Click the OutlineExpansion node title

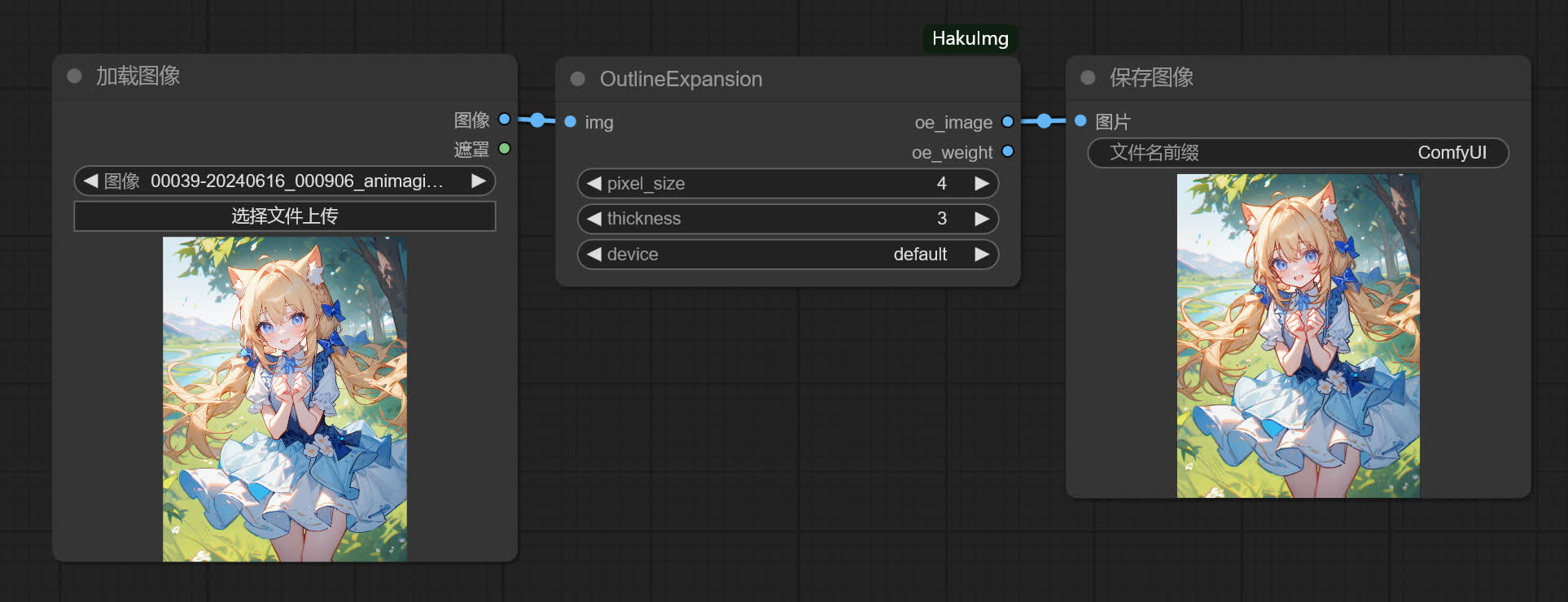click(x=681, y=79)
